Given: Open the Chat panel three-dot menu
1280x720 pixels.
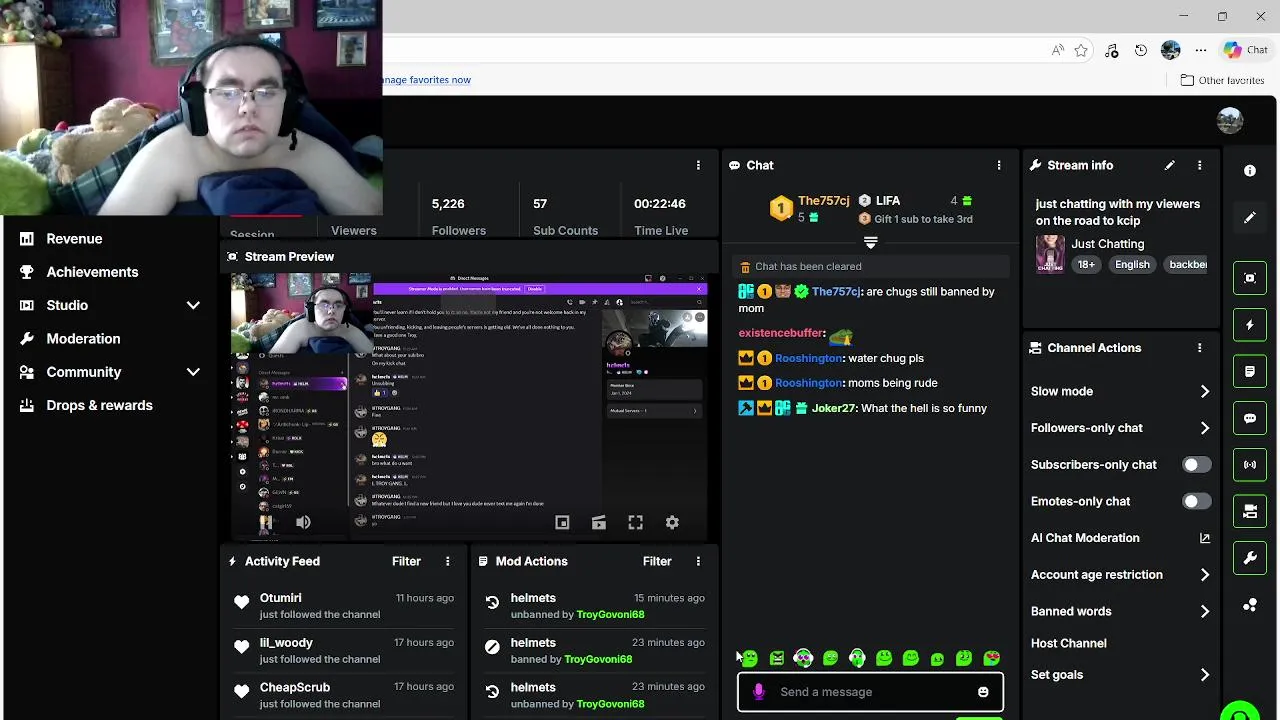Looking at the screenshot, I should 998,165.
